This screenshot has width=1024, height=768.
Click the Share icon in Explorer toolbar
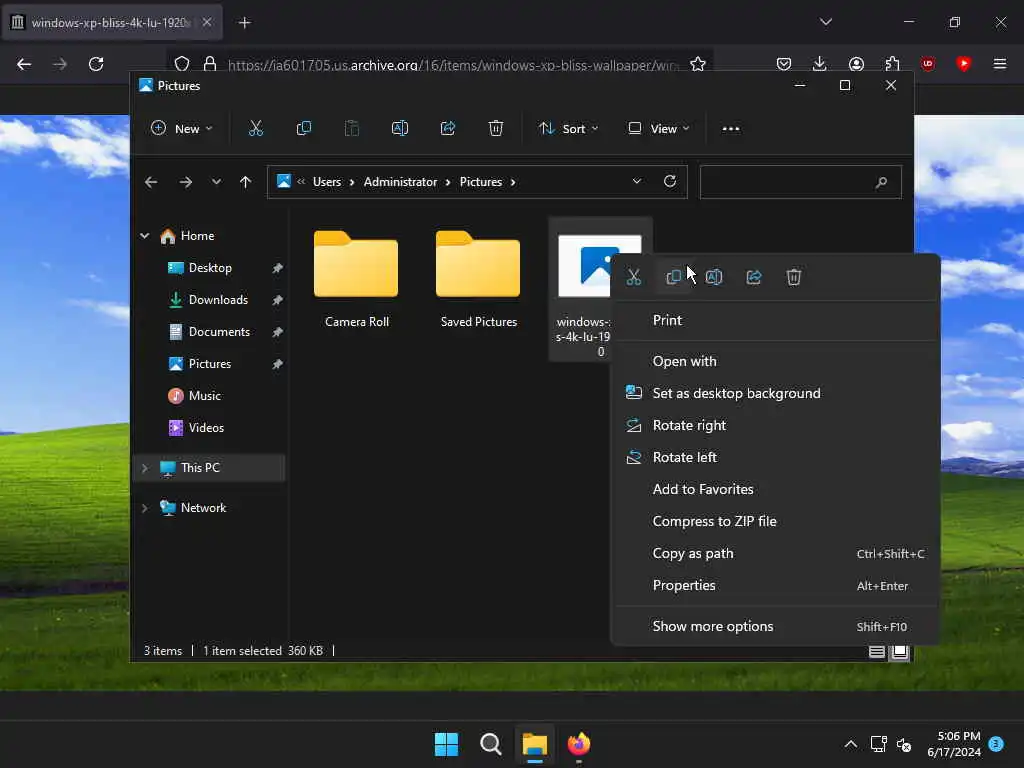tap(448, 129)
